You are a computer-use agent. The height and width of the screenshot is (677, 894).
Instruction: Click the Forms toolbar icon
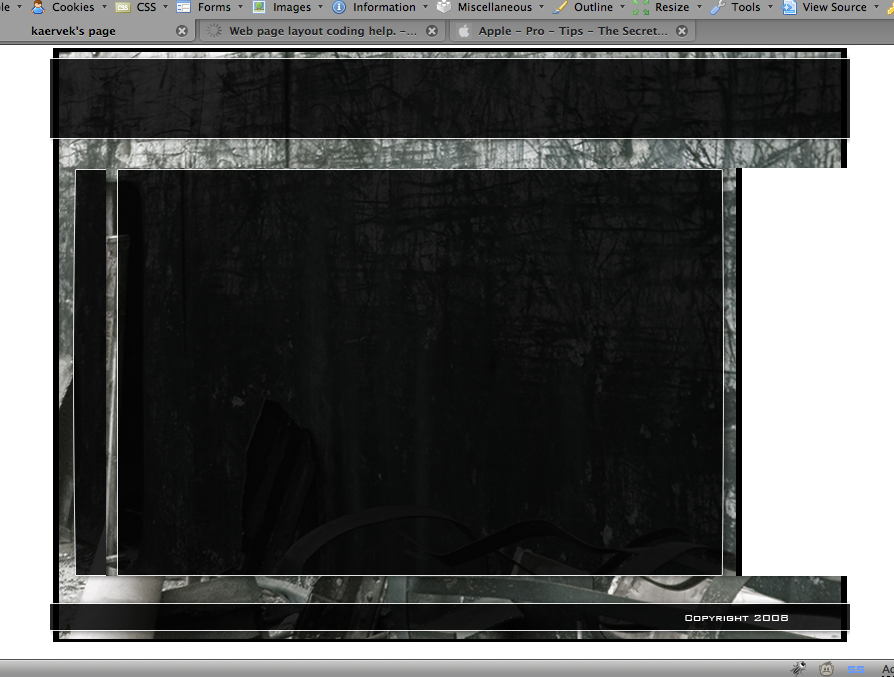click(183, 7)
